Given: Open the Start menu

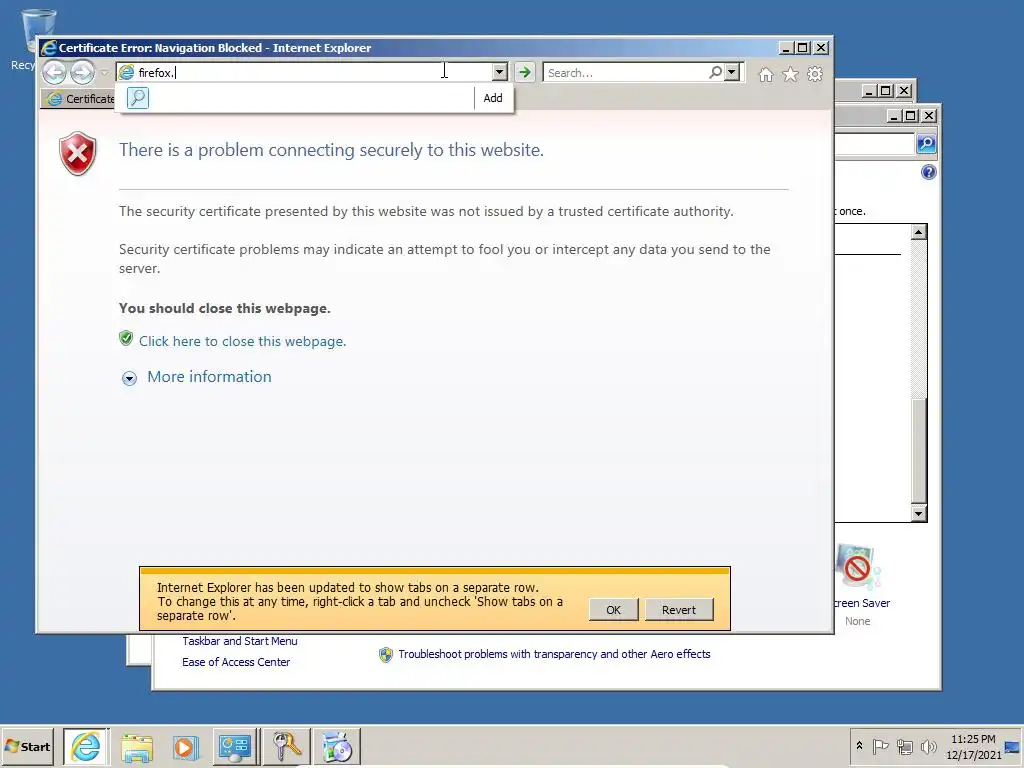Looking at the screenshot, I should coord(27,746).
